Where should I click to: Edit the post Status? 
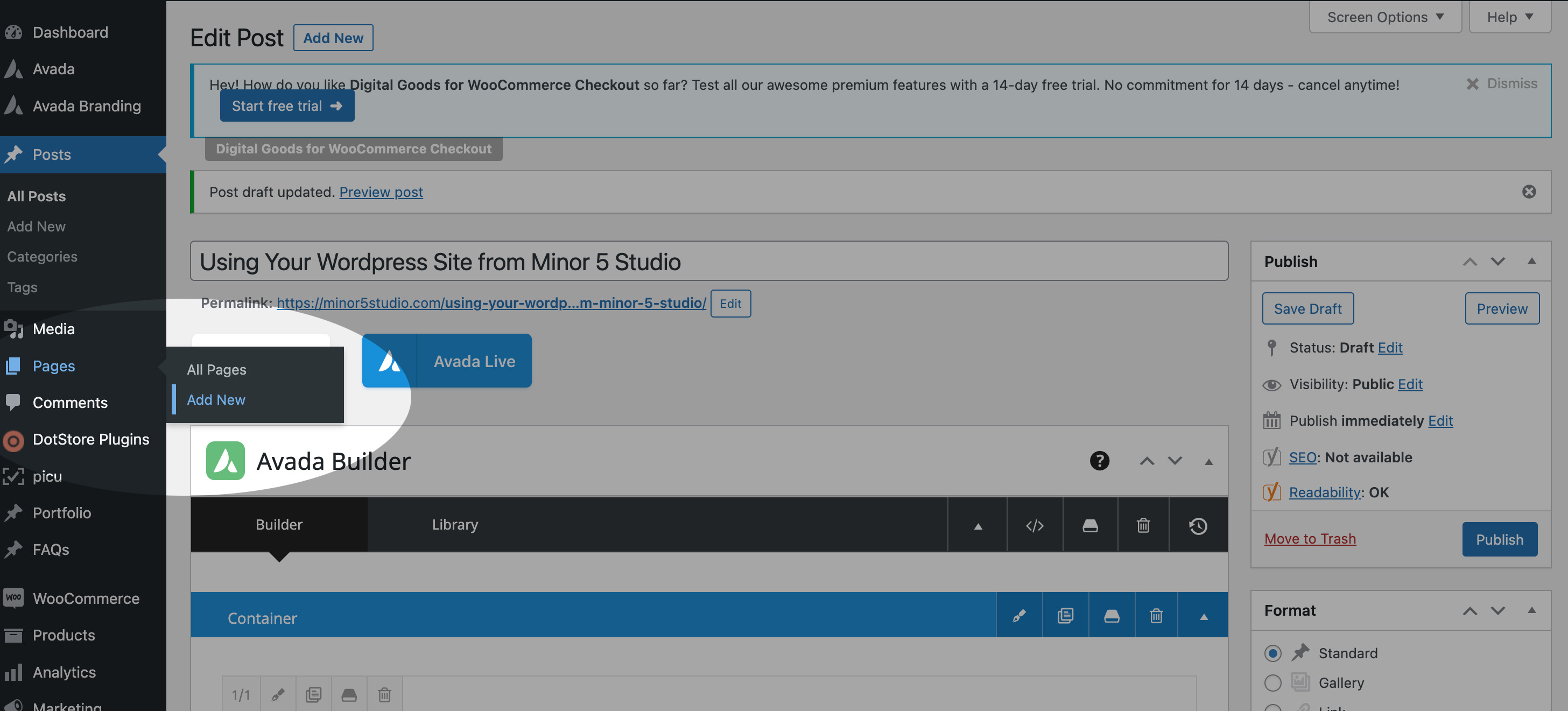coord(1390,347)
